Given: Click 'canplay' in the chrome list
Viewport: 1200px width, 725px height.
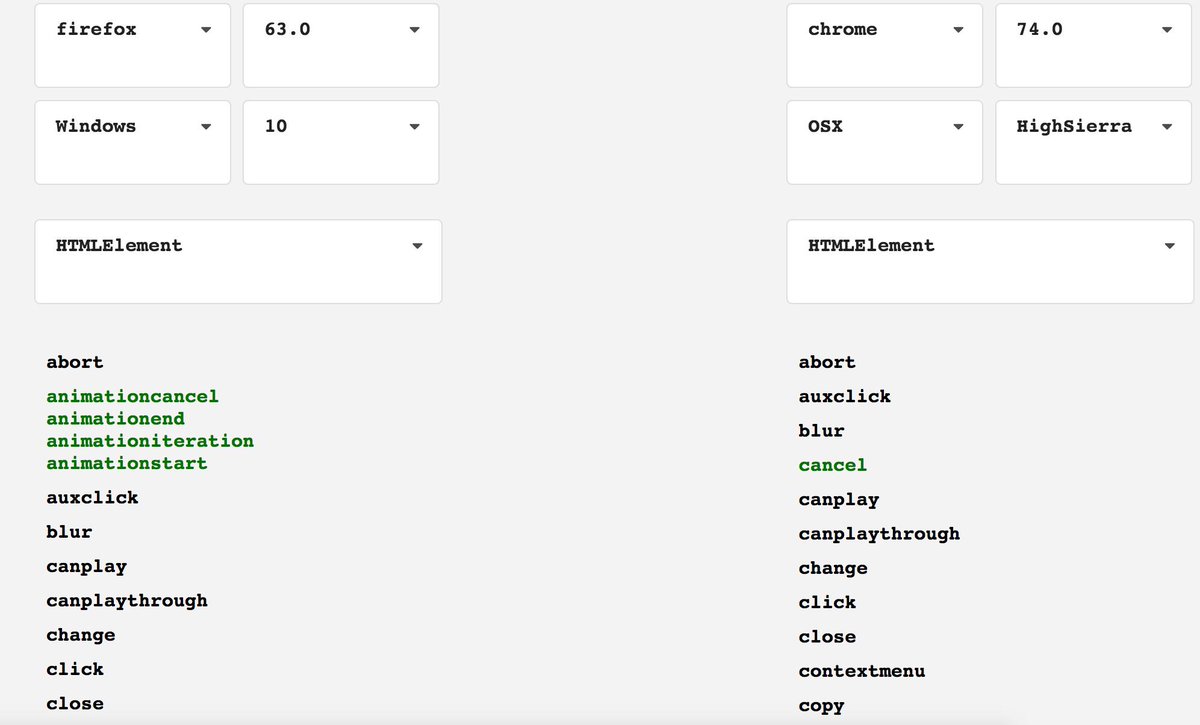Looking at the screenshot, I should tap(839, 499).
